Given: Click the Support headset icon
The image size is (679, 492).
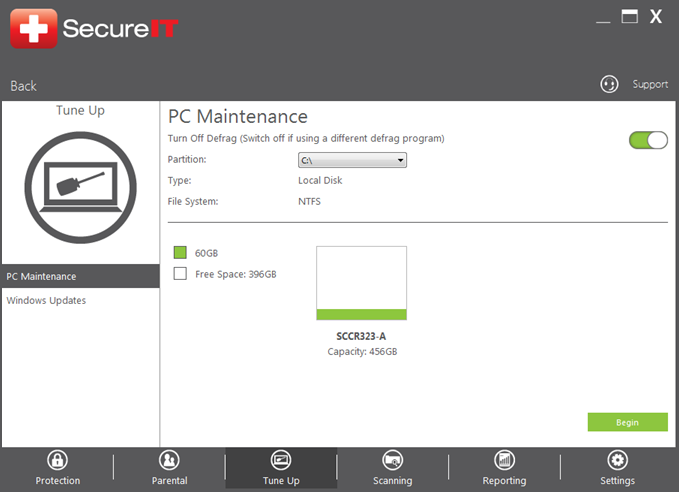Looking at the screenshot, I should pyautogui.click(x=609, y=84).
